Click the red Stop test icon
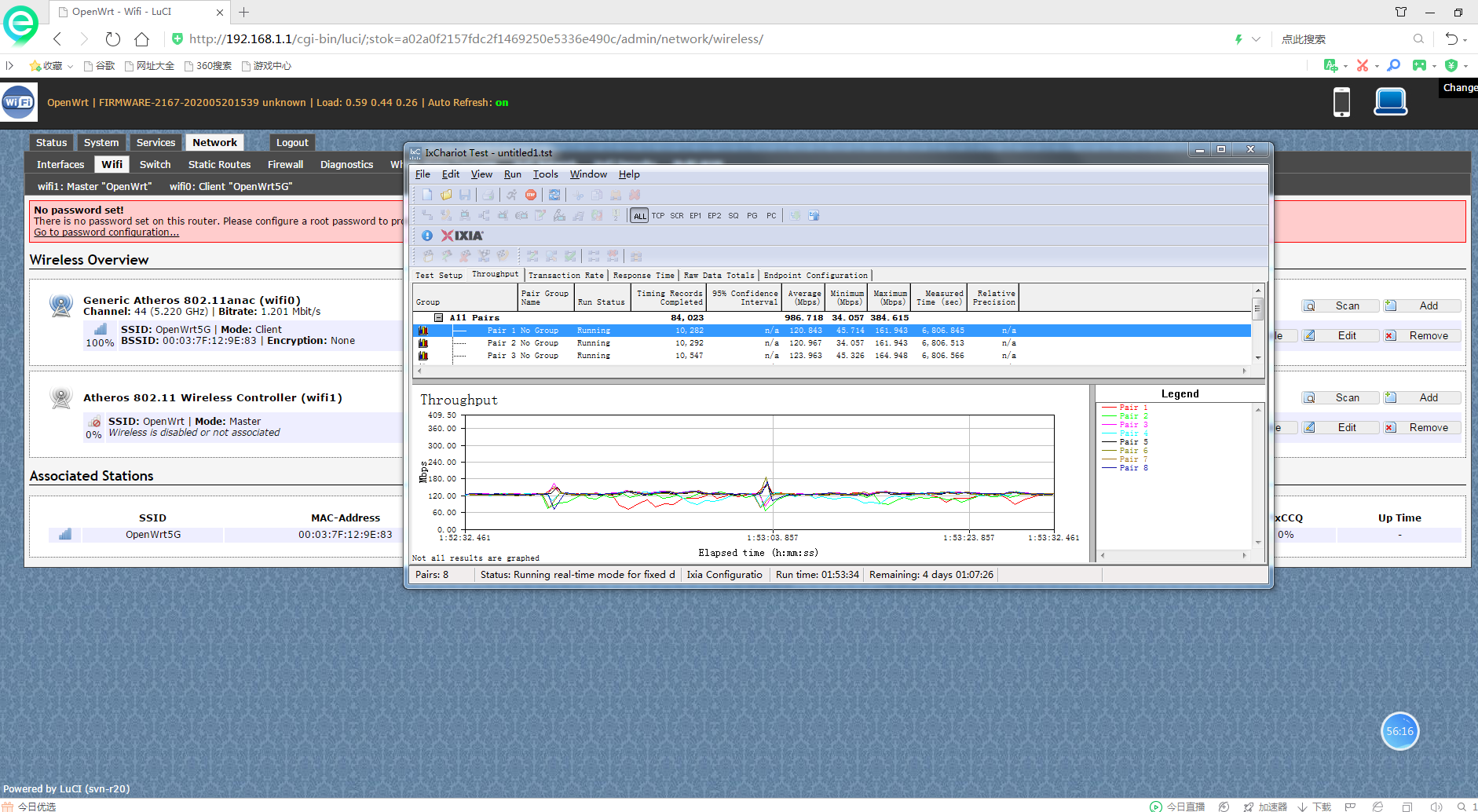1478x812 pixels. pyautogui.click(x=531, y=195)
